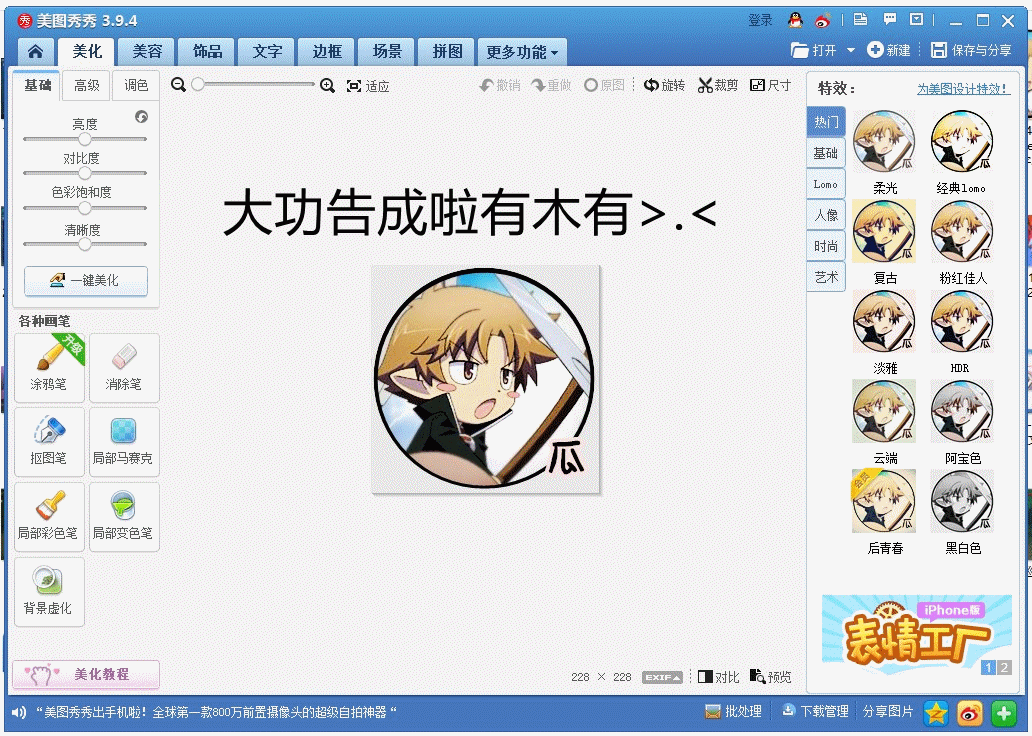Click the 色彩饱和度 saturation slider handle
Screen dimensions: 1032x736
(85, 208)
